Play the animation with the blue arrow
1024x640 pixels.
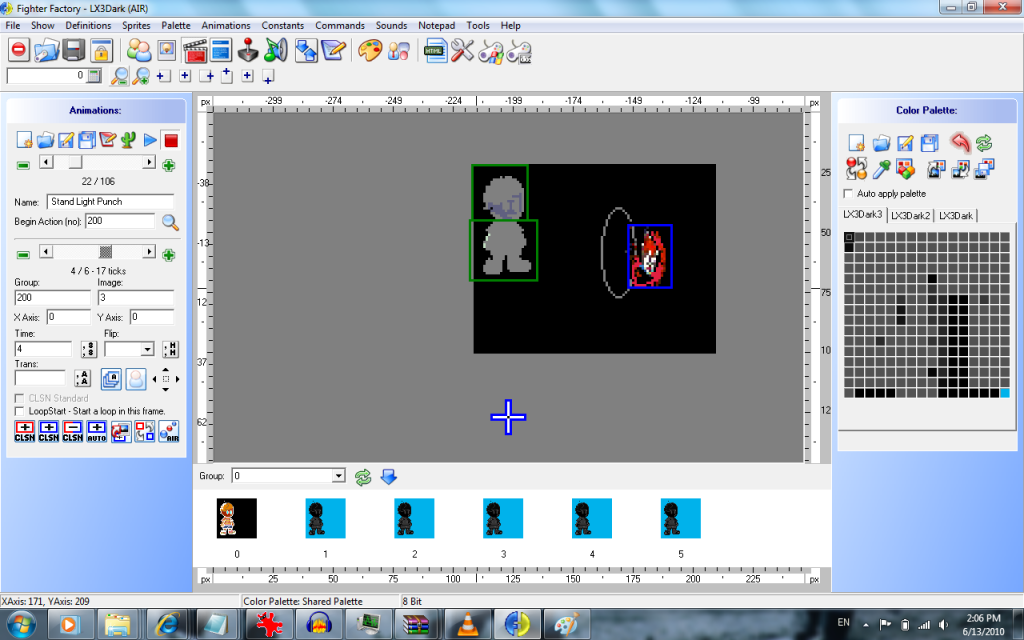(150, 140)
